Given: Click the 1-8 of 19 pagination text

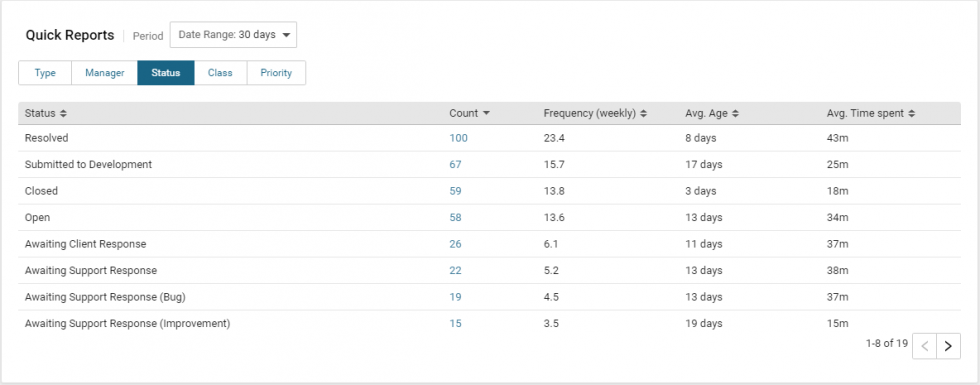Looking at the screenshot, I should tap(886, 343).
